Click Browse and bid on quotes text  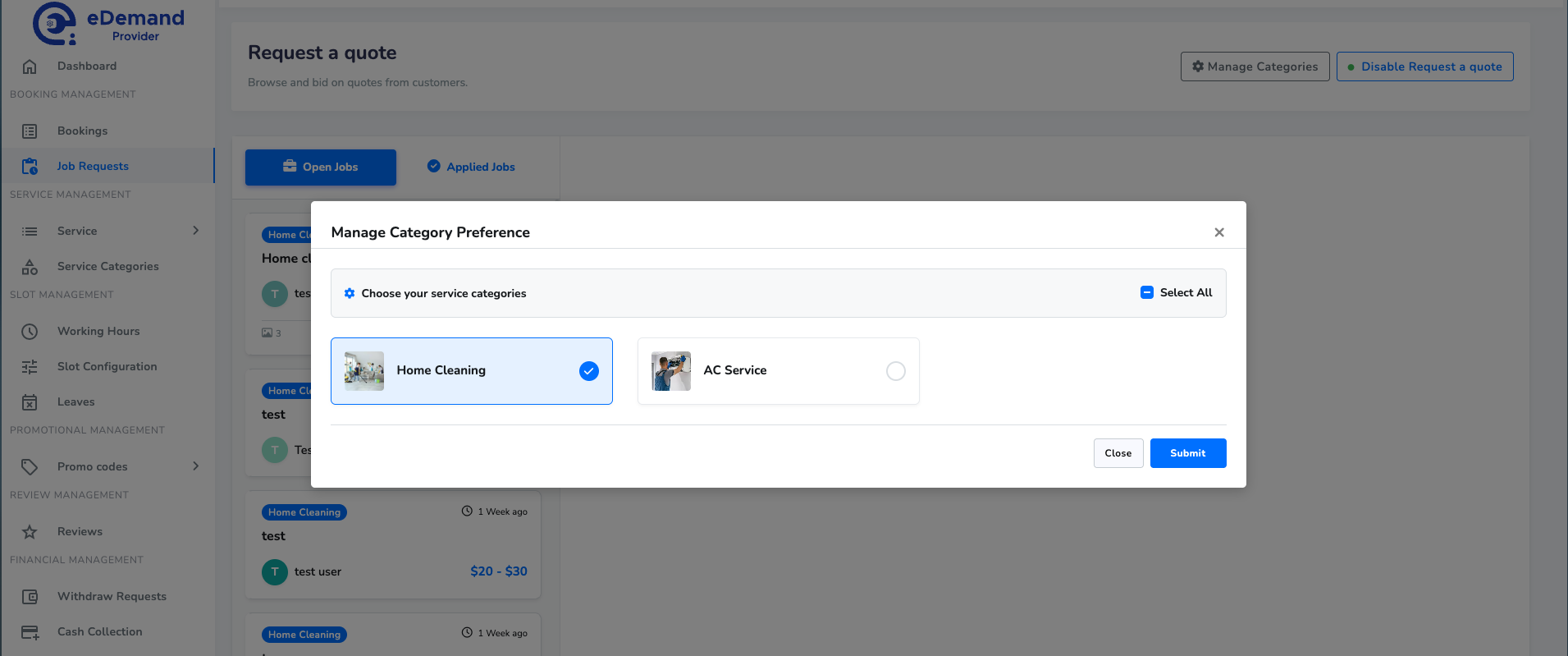point(358,83)
